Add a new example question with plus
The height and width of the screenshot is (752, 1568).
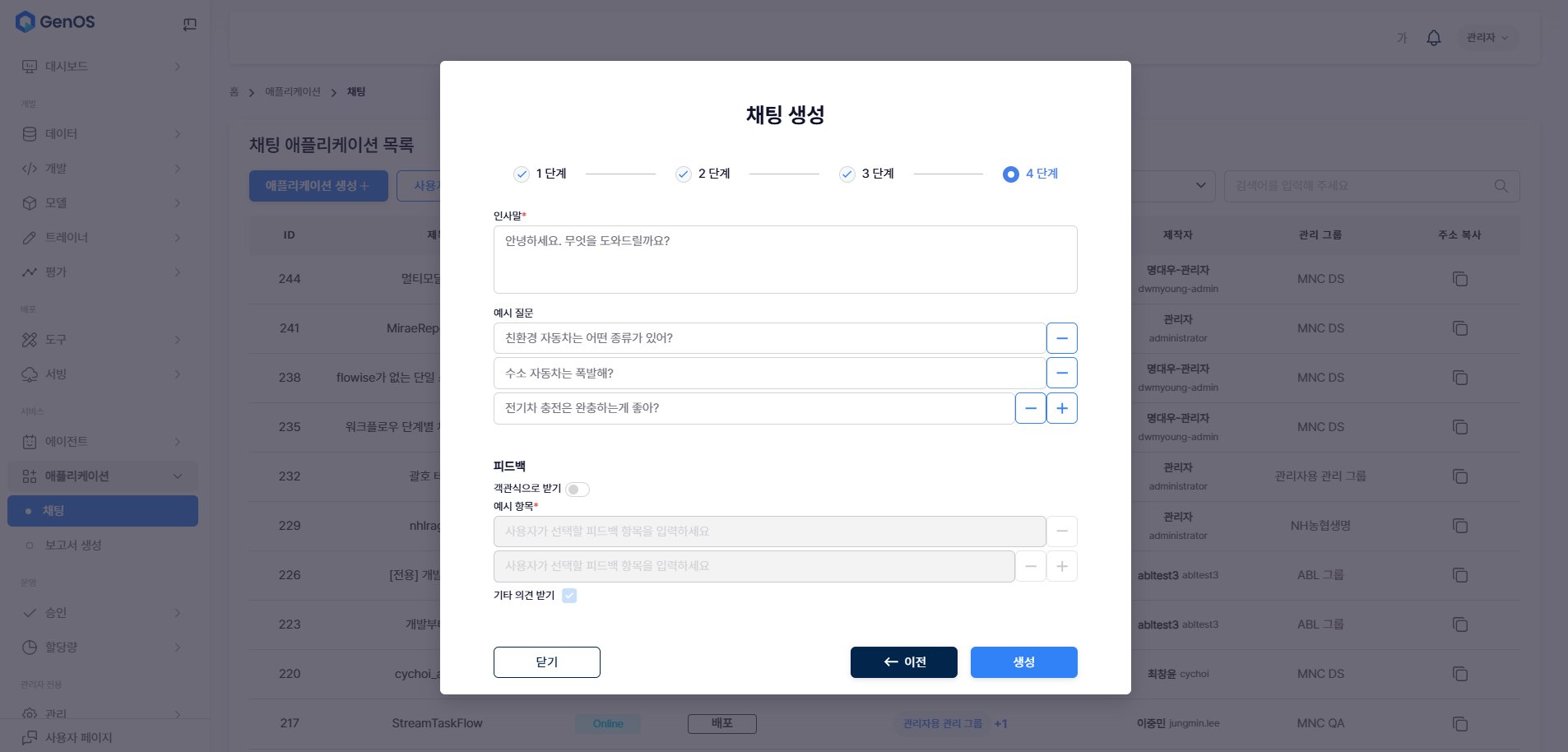[1062, 408]
